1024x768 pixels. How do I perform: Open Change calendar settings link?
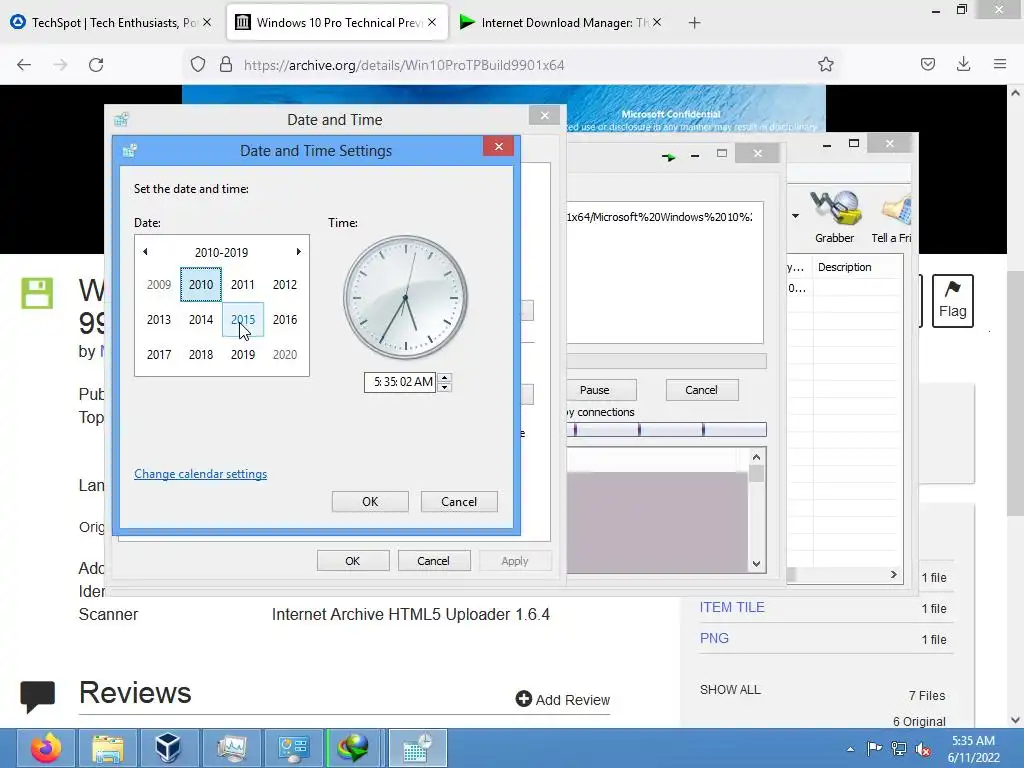pyautogui.click(x=200, y=474)
